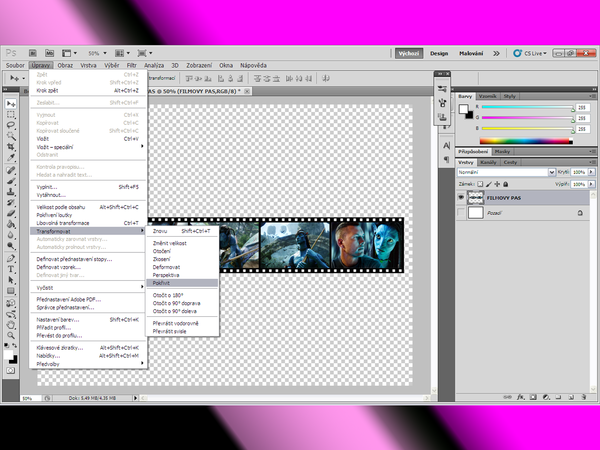This screenshot has width=600, height=450.
Task: Show the Pozadí layer visibility
Action: tap(463, 213)
